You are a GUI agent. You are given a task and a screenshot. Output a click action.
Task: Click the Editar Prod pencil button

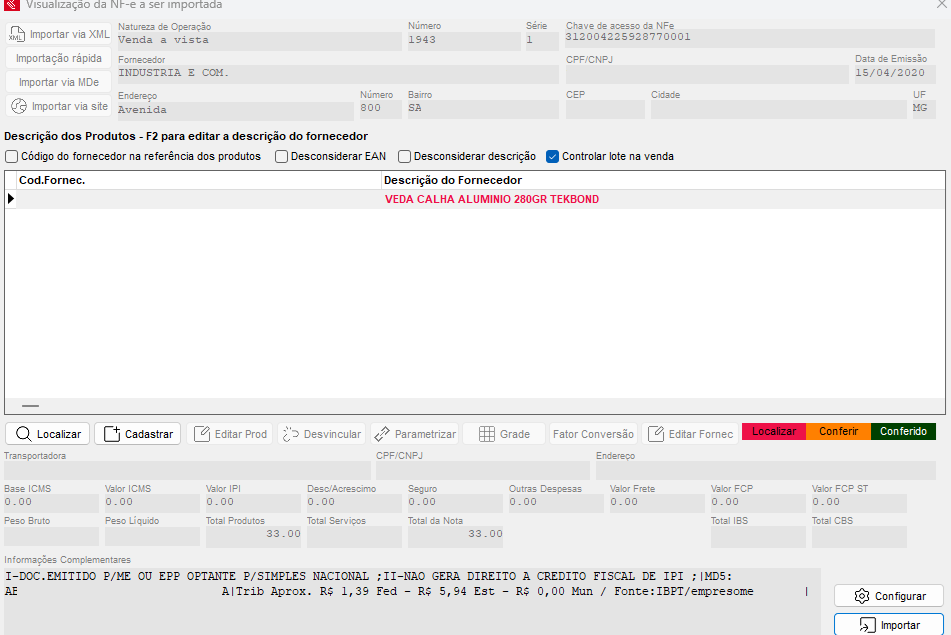click(230, 434)
